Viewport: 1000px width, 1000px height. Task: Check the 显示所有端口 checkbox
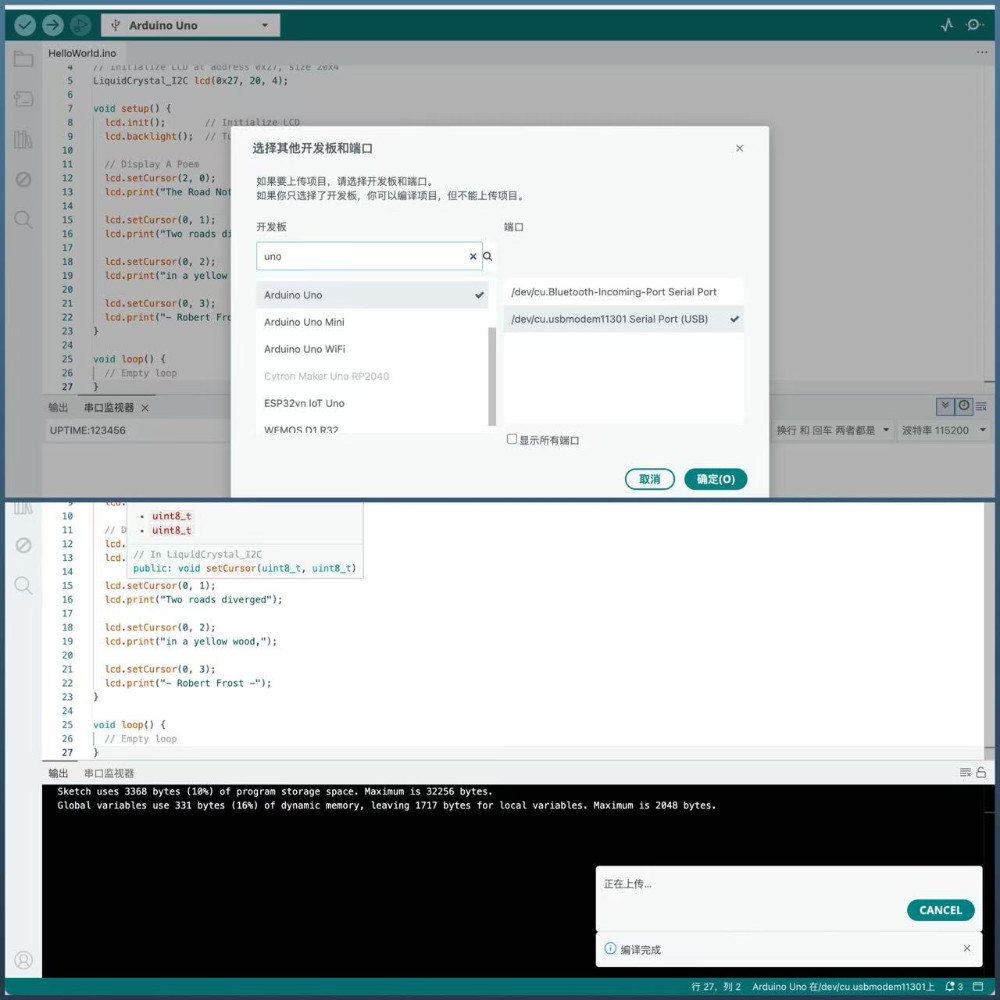point(511,439)
